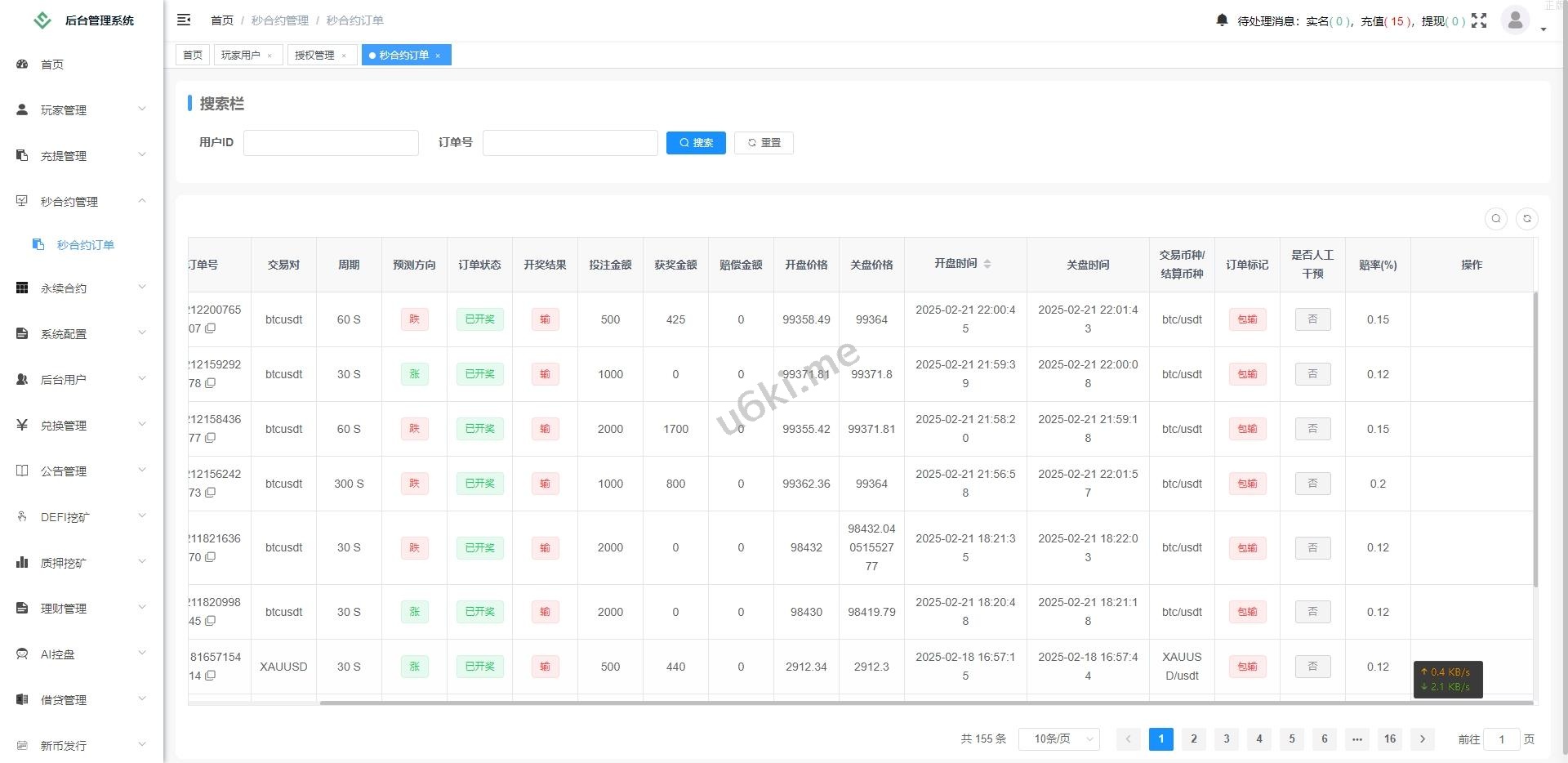The height and width of the screenshot is (763, 1568).
Task: Enter fullscreen mode via the expand icon
Action: pyautogui.click(x=1479, y=20)
